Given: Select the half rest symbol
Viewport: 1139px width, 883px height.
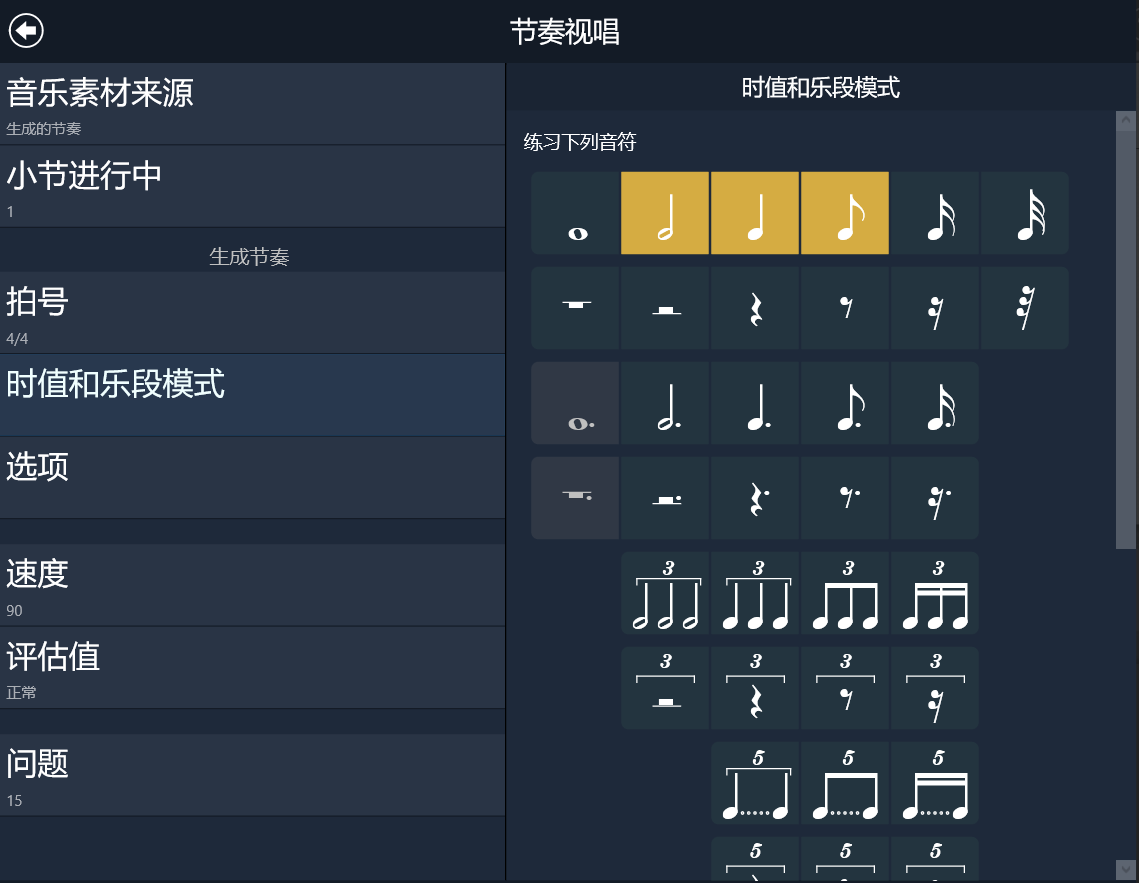Looking at the screenshot, I should (665, 308).
